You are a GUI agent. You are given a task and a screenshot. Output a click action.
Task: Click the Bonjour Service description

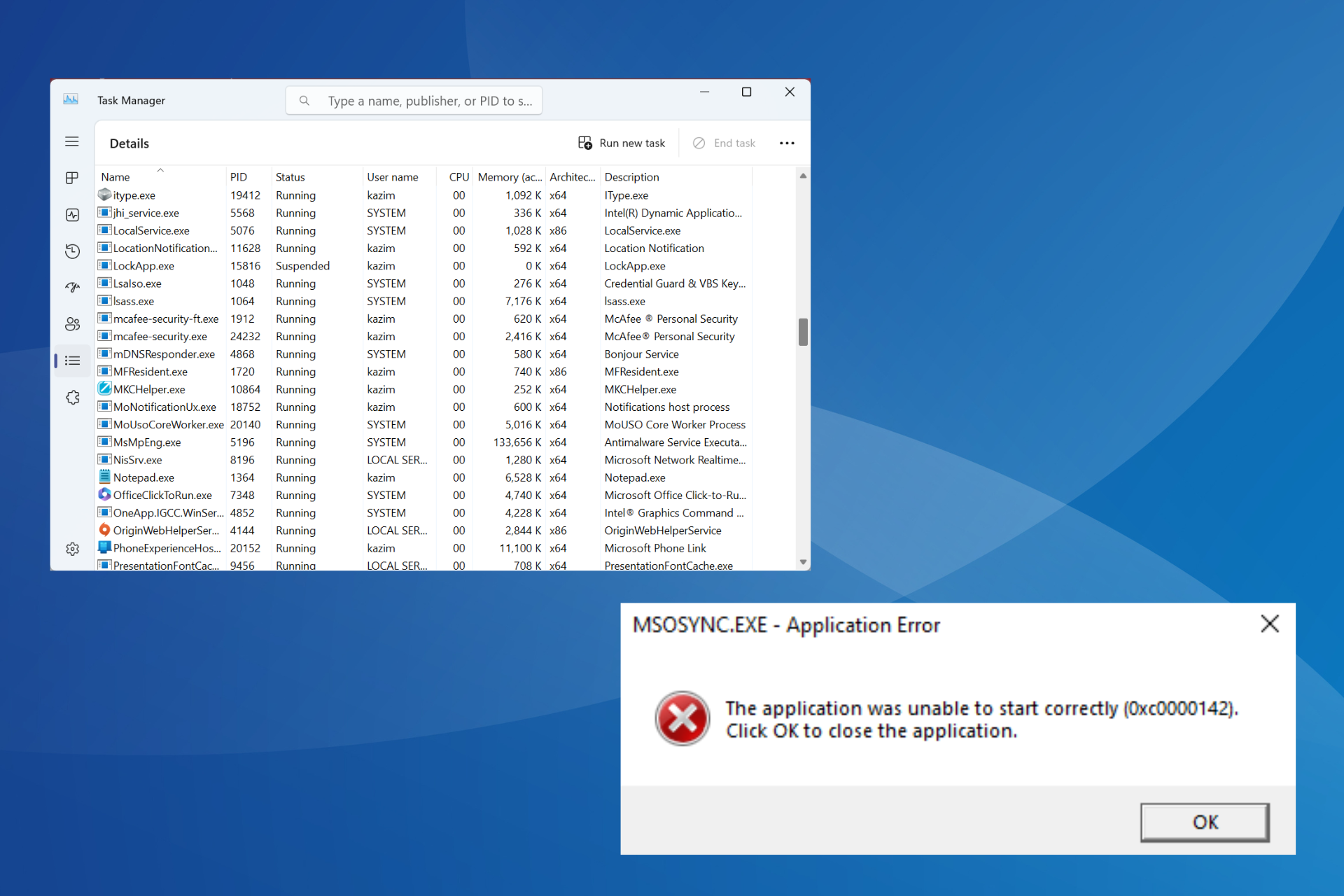pos(641,354)
